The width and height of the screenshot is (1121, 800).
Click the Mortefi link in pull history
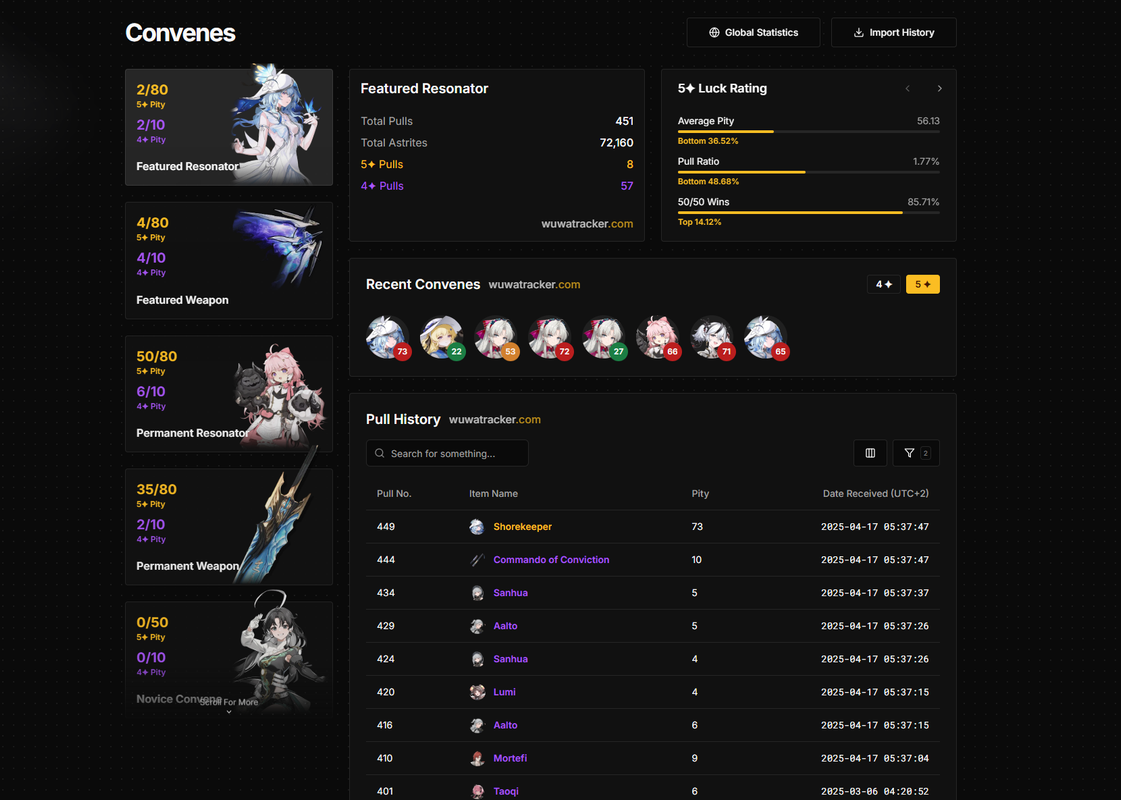510,758
